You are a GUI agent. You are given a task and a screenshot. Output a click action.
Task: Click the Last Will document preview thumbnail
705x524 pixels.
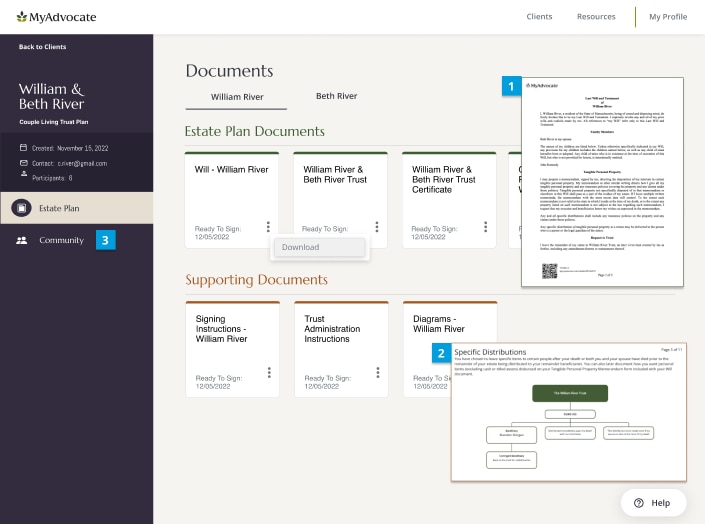(x=602, y=182)
